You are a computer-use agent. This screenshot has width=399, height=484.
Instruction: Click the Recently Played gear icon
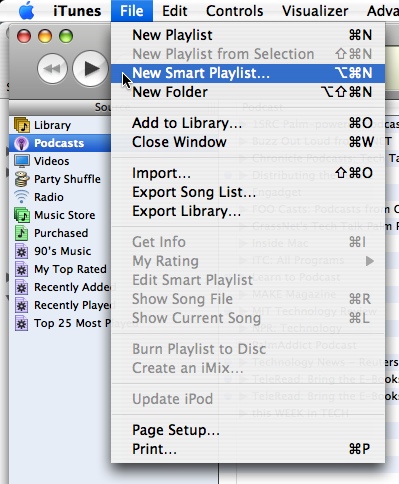[22, 305]
